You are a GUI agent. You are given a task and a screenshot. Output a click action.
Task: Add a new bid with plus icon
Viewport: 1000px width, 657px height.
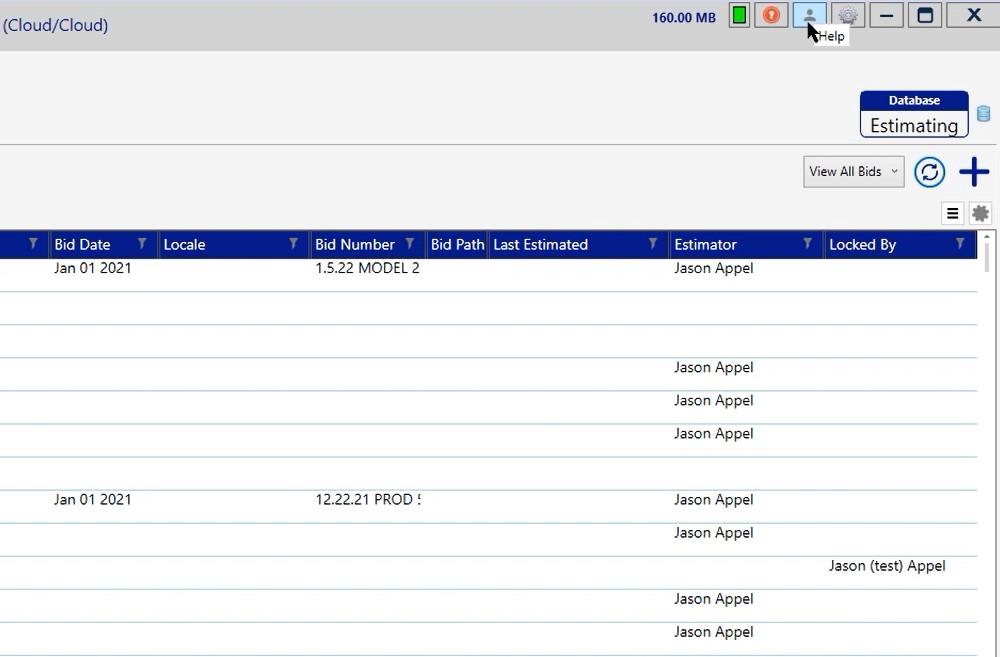(974, 172)
